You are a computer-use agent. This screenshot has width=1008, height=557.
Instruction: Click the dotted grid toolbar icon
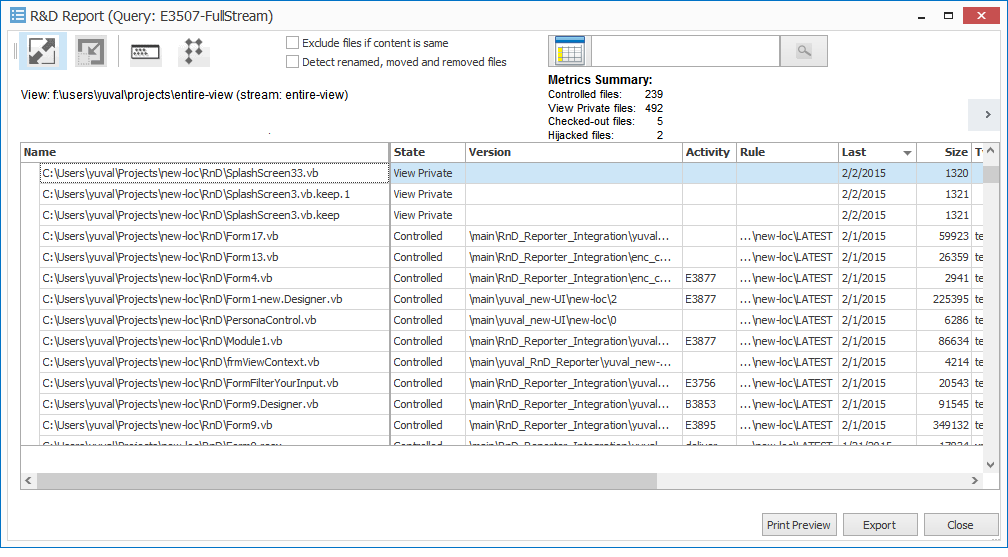click(194, 52)
